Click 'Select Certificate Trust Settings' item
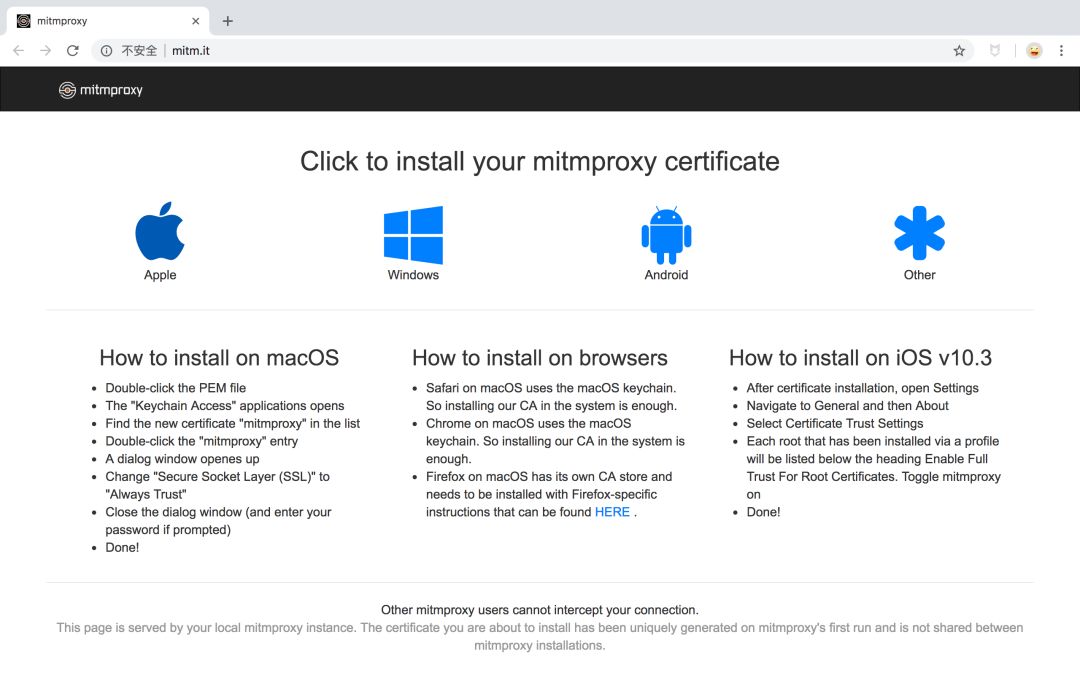Viewport: 1080px width, 675px height. click(x=835, y=424)
